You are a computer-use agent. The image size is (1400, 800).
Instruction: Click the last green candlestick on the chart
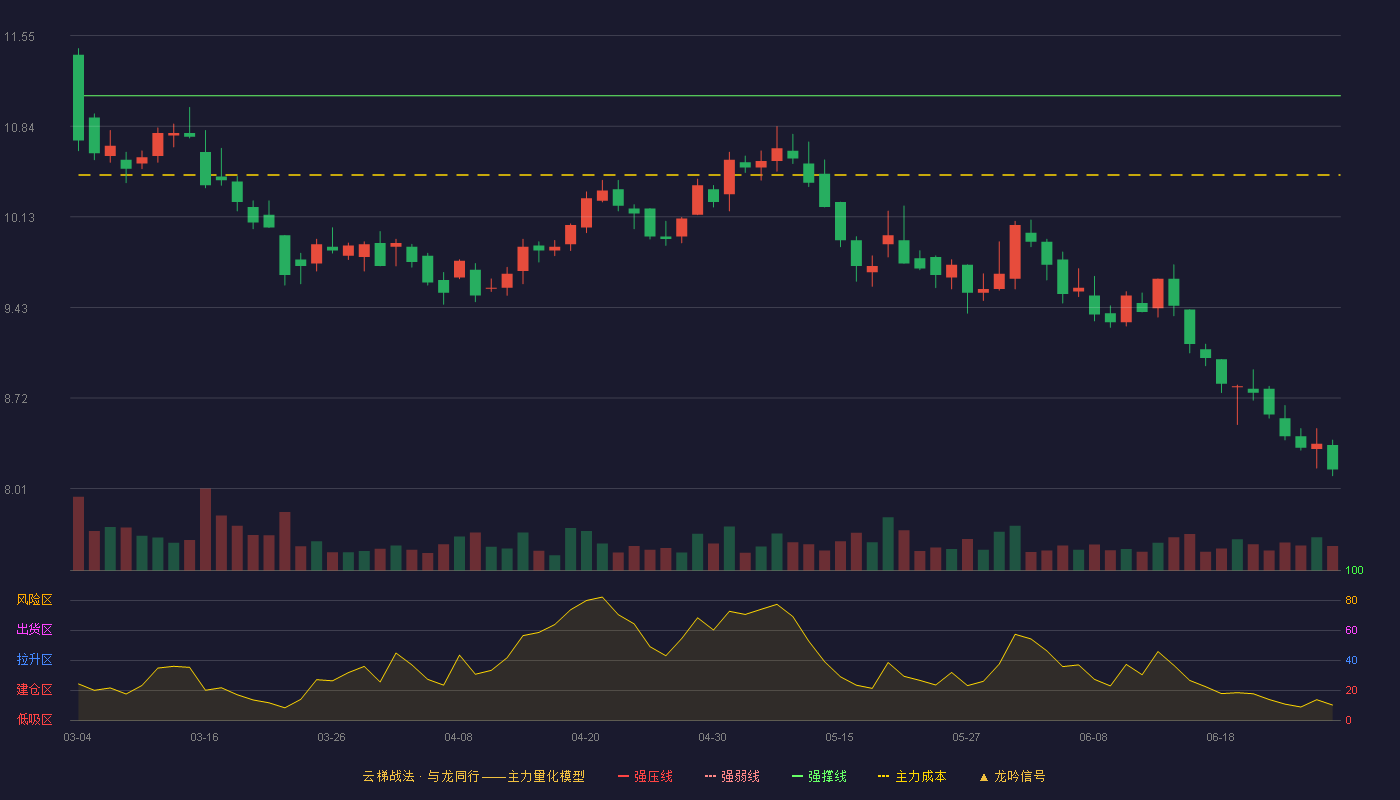1332,457
